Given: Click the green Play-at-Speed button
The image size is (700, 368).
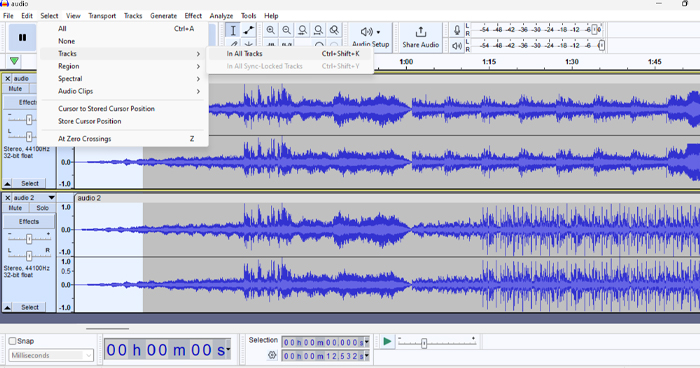Looking at the screenshot, I should click(387, 342).
